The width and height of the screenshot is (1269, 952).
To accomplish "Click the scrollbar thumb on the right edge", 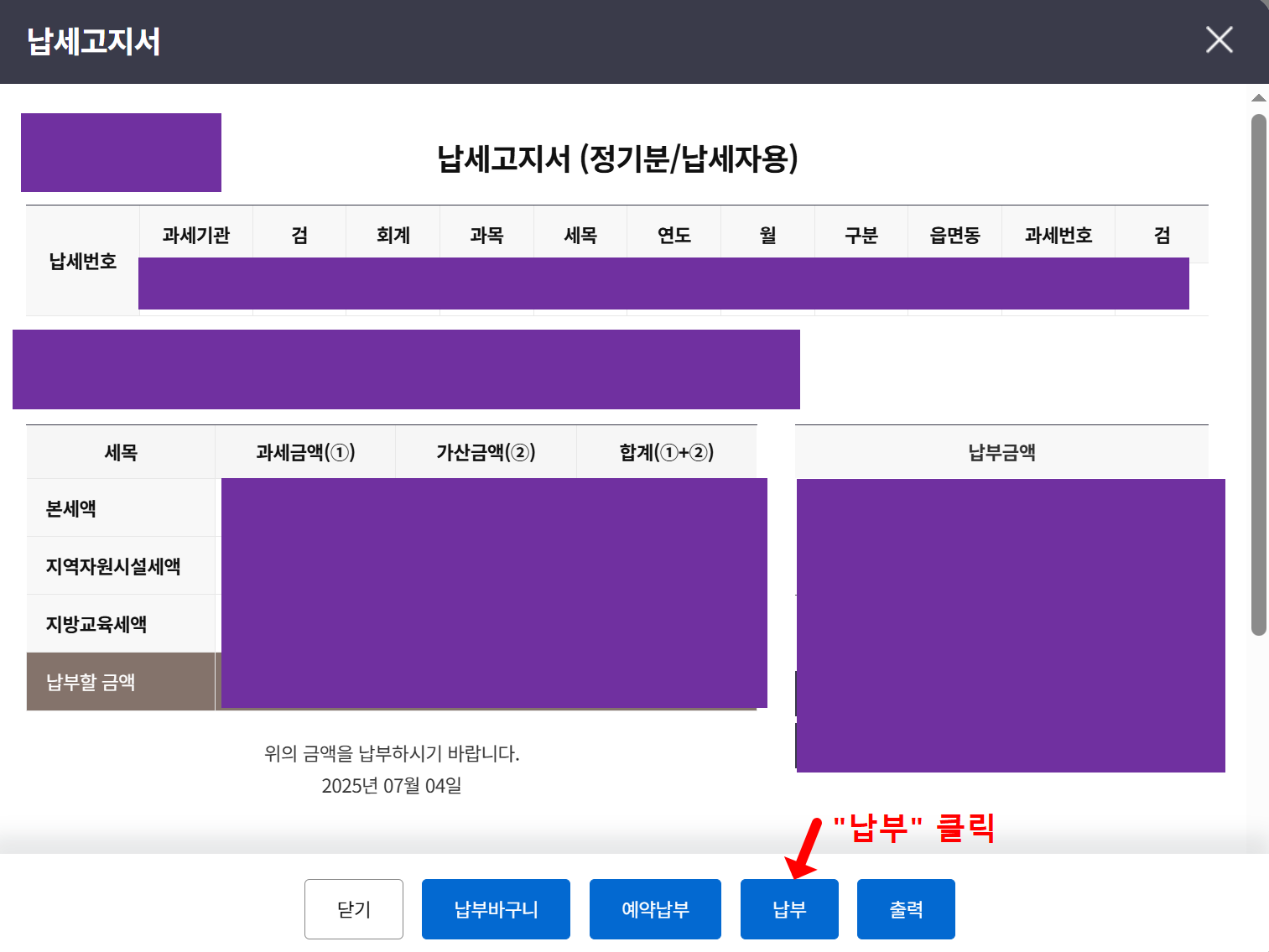I will point(1258,361).
